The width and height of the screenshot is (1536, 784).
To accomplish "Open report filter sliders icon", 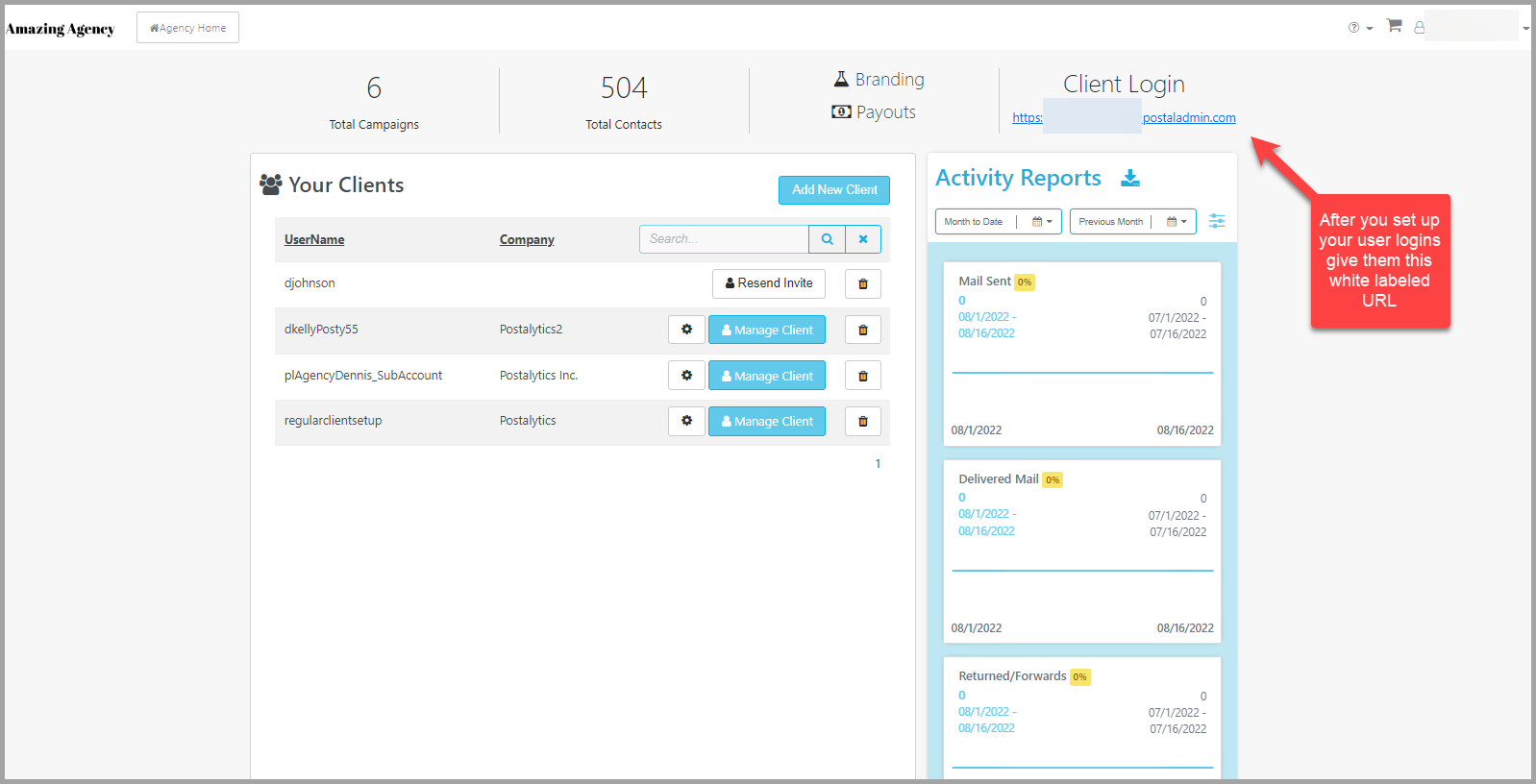I will coord(1217,221).
